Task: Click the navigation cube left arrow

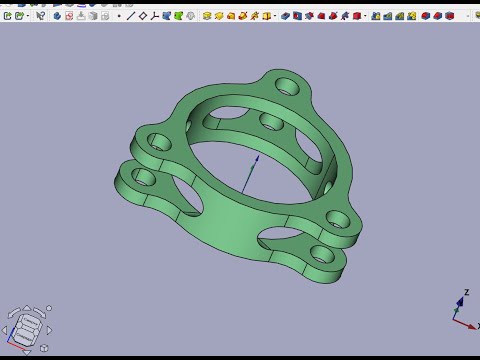Action: 4,330
